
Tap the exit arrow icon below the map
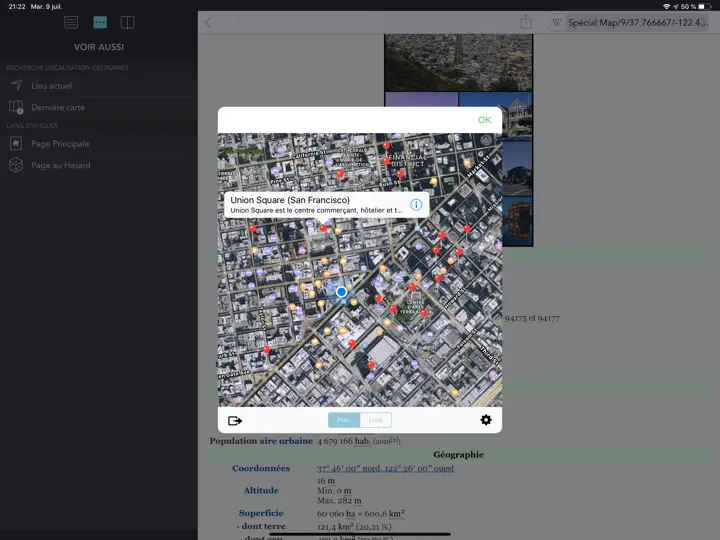pos(235,420)
